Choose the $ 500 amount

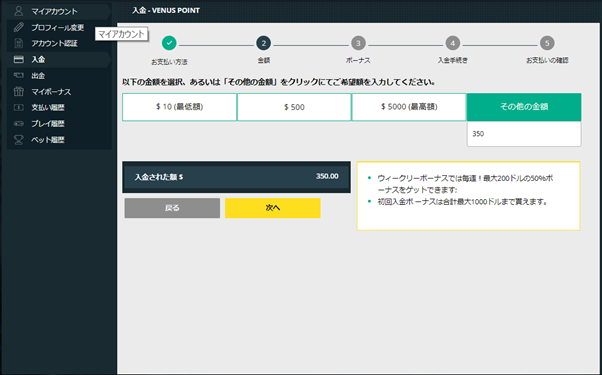pyautogui.click(x=294, y=107)
